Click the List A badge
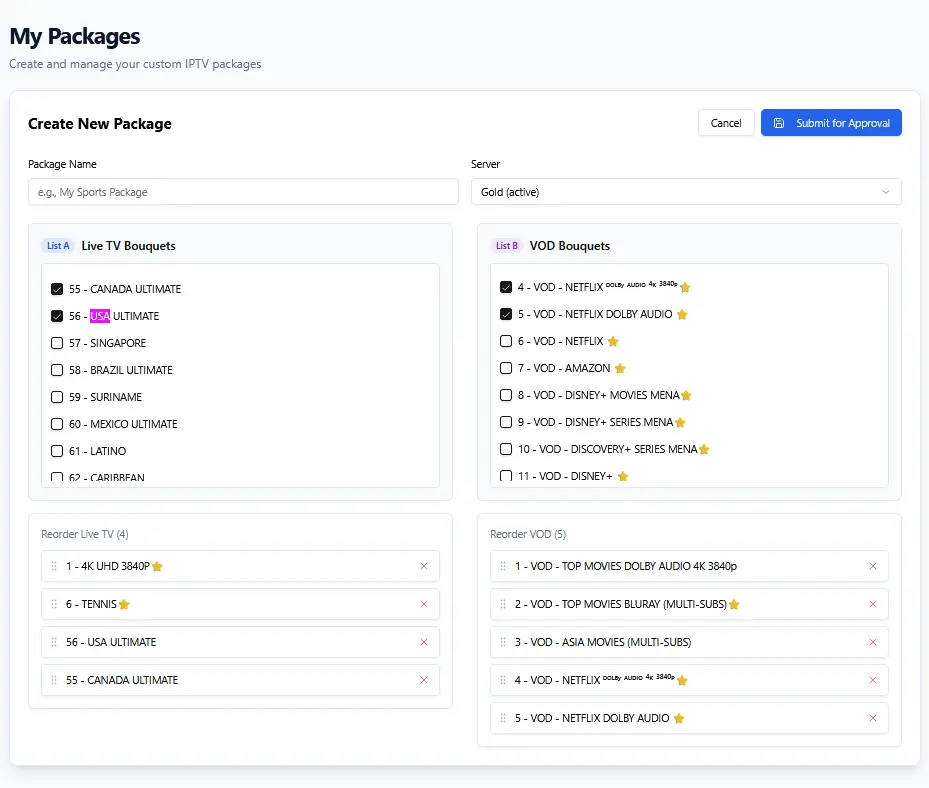 coord(58,246)
